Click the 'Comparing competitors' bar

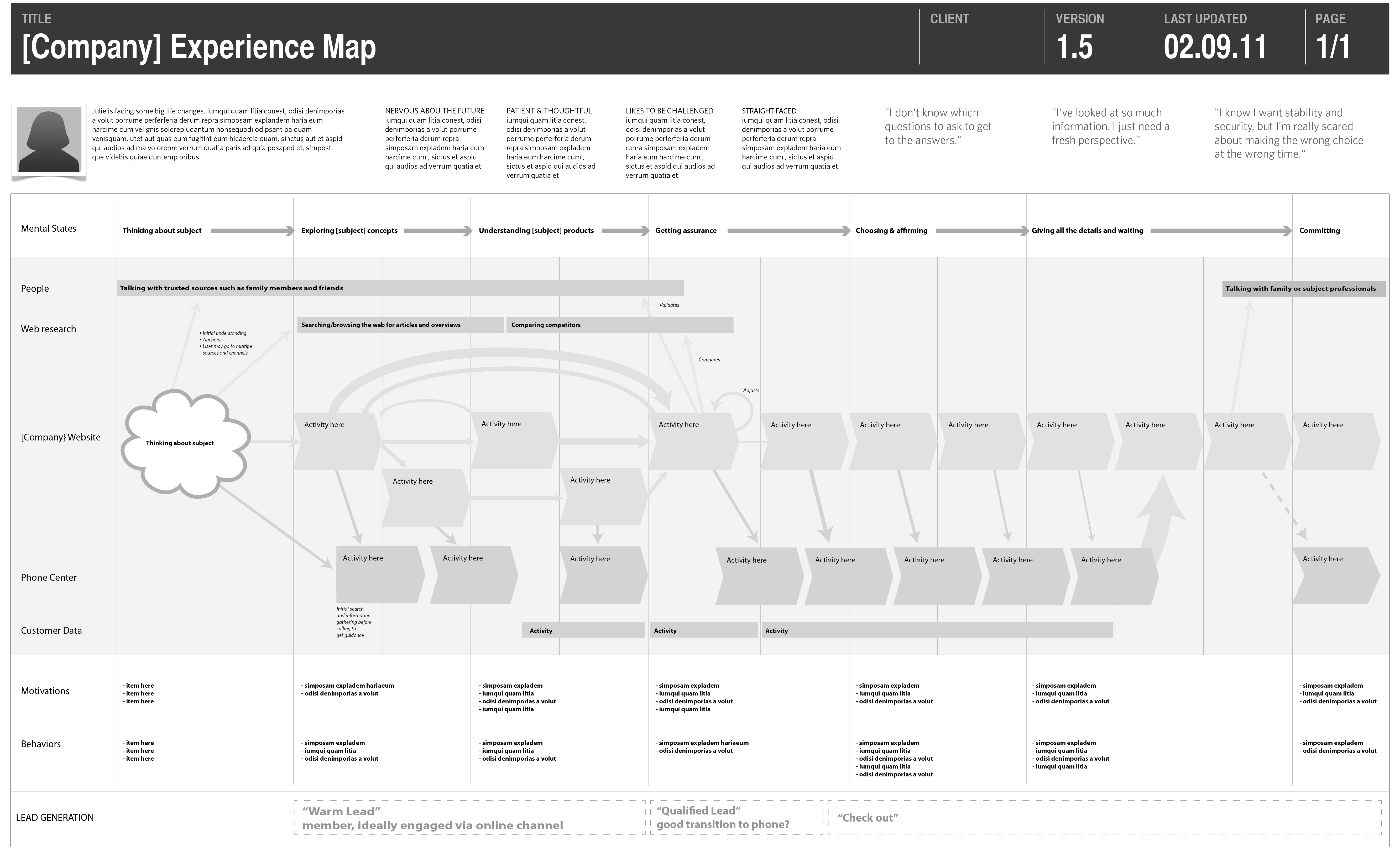tap(620, 325)
